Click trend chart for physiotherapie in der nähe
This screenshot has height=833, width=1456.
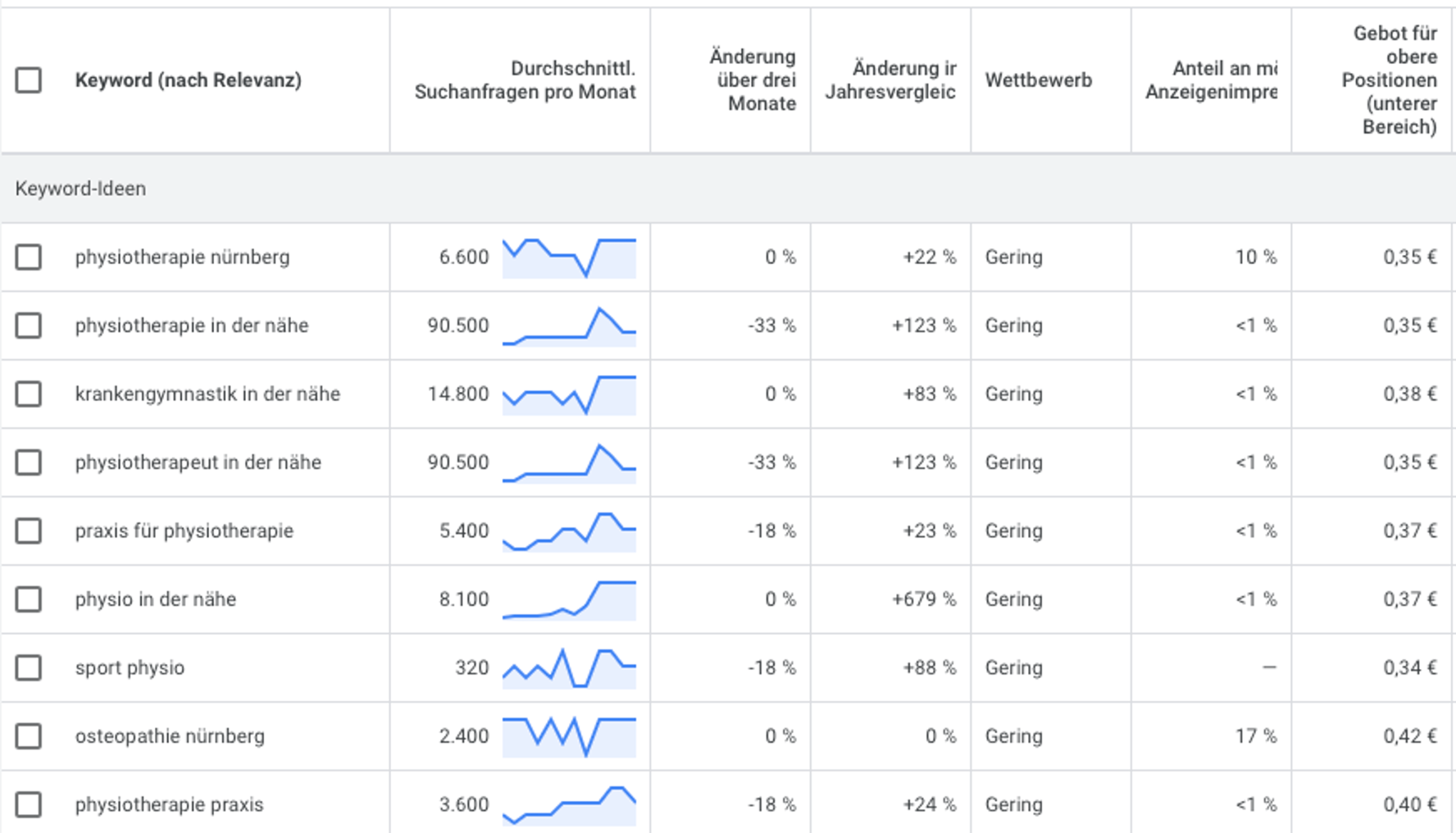(569, 327)
